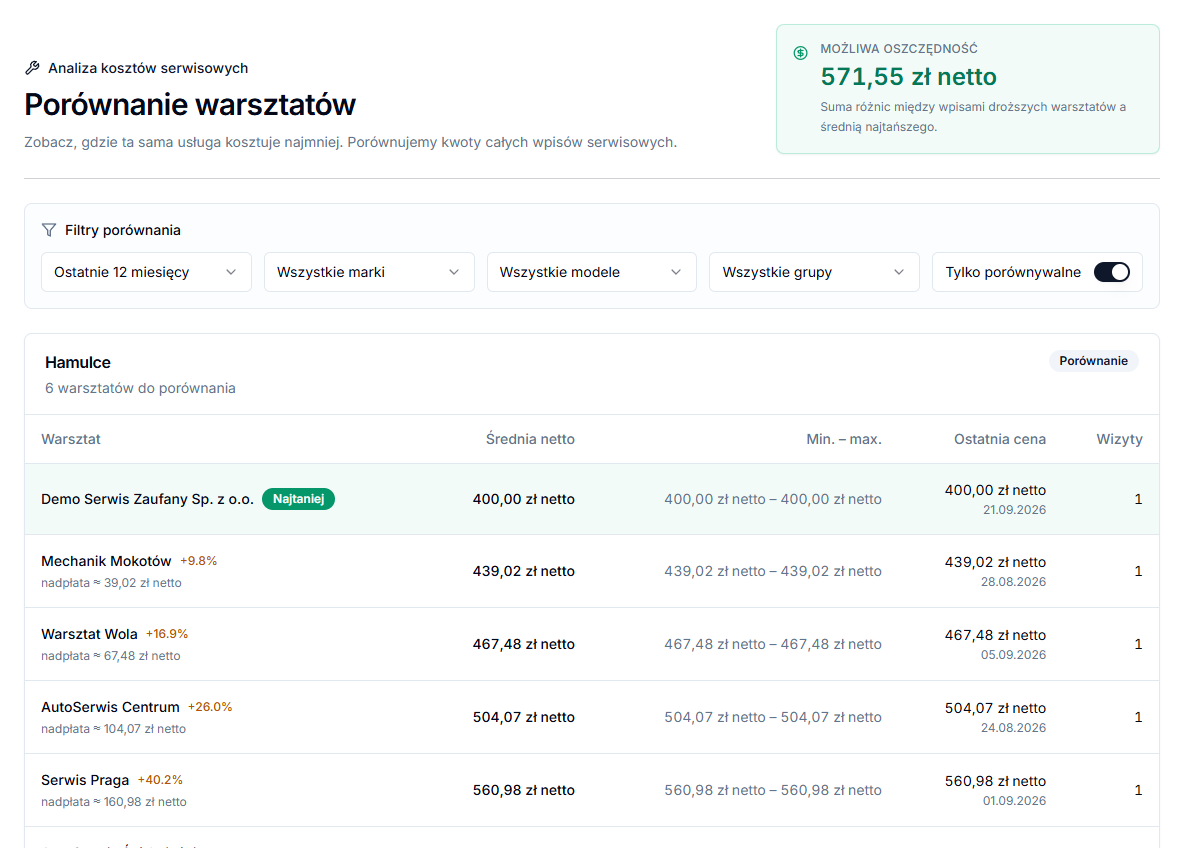Screen dimensions: 1184x848
Task: Click the Hamulce group title
Action: 78,362
